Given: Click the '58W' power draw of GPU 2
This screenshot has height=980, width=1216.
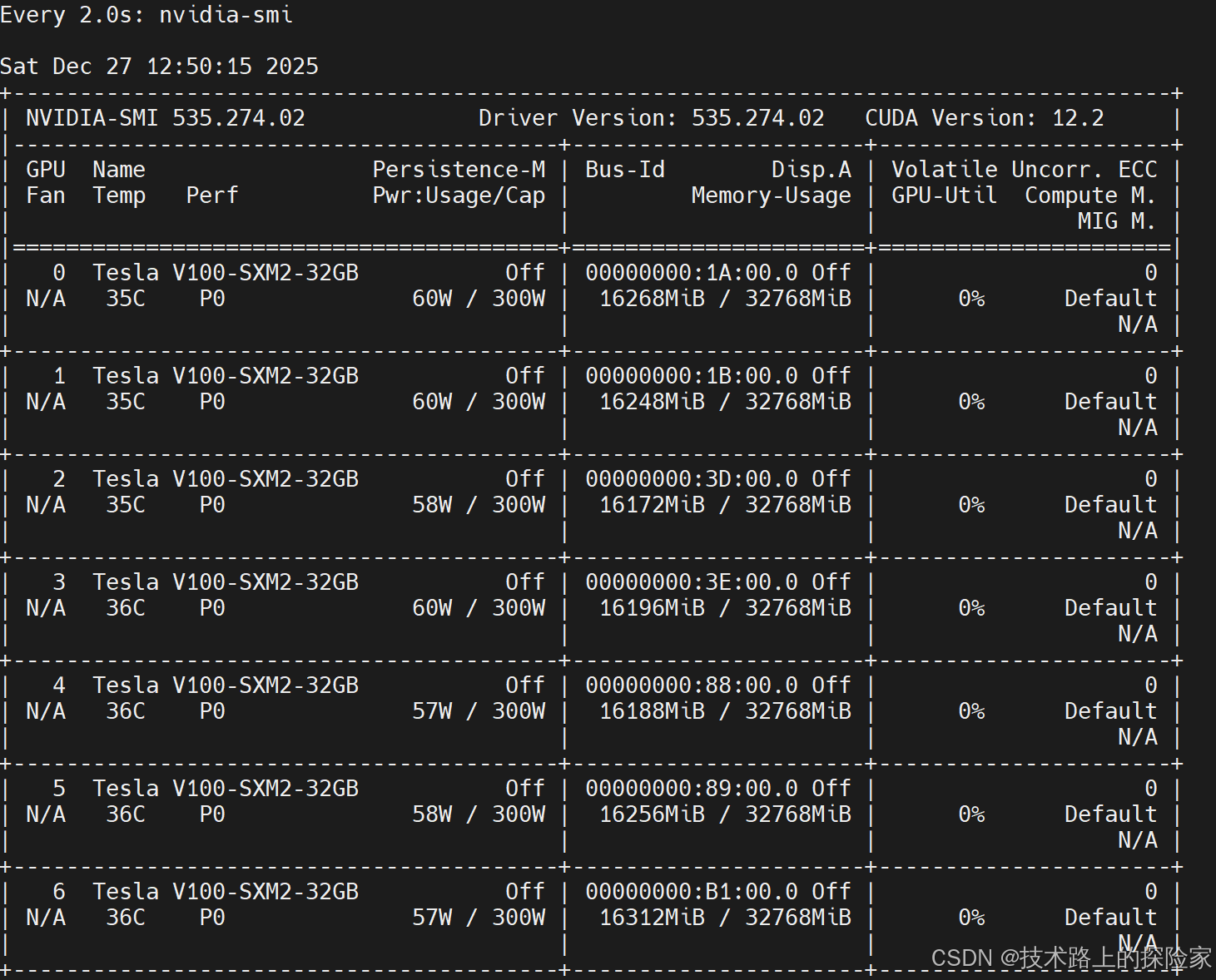Looking at the screenshot, I should pos(433,505).
